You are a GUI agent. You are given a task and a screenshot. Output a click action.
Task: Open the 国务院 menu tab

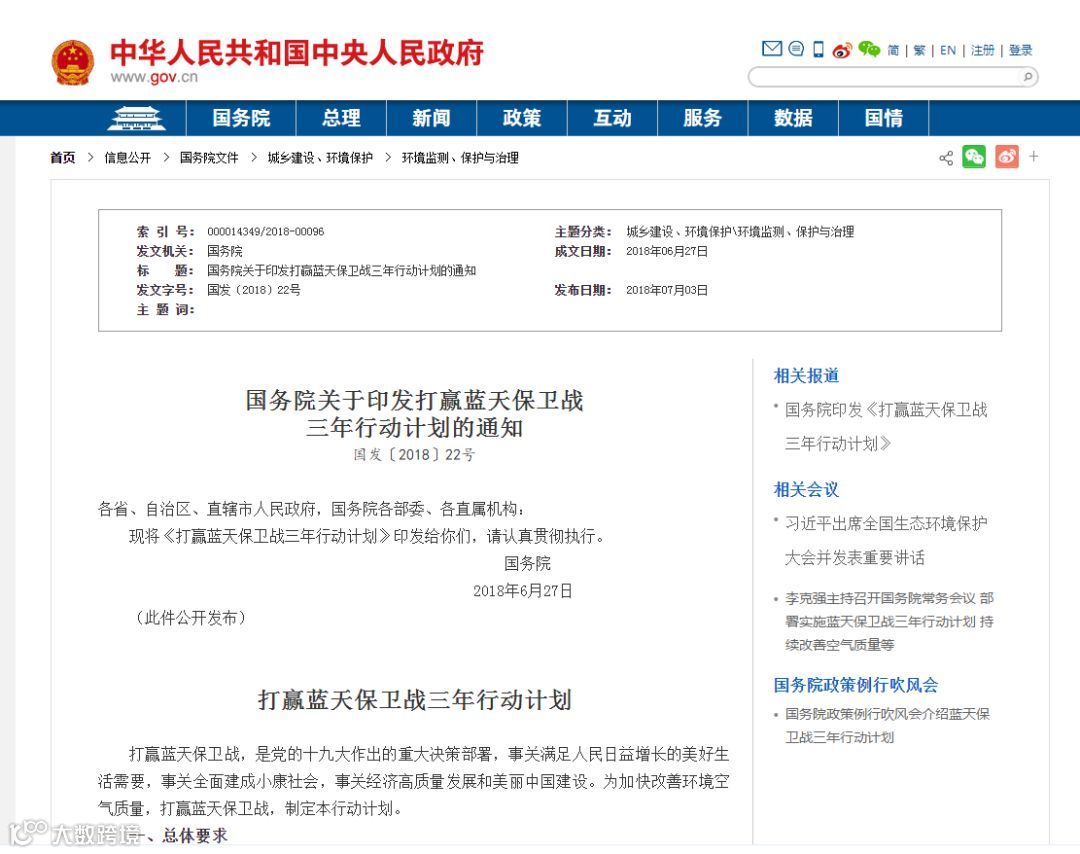(x=241, y=118)
